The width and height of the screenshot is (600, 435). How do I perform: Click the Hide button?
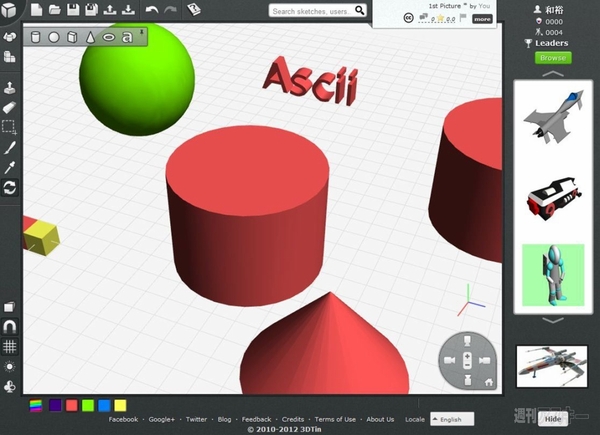[x=553, y=419]
